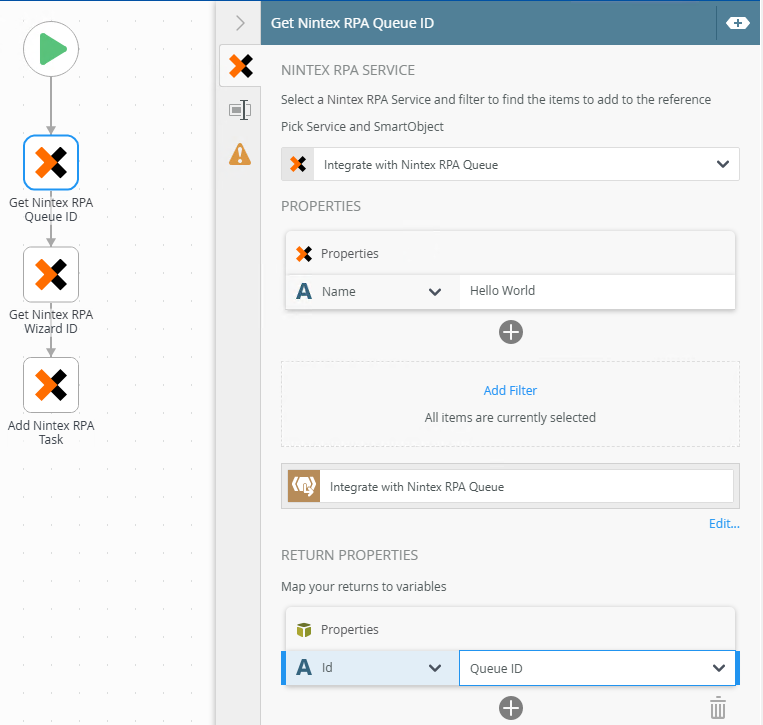Viewport: 763px width, 725px height.
Task: Add a new property with plus button
Action: [511, 332]
